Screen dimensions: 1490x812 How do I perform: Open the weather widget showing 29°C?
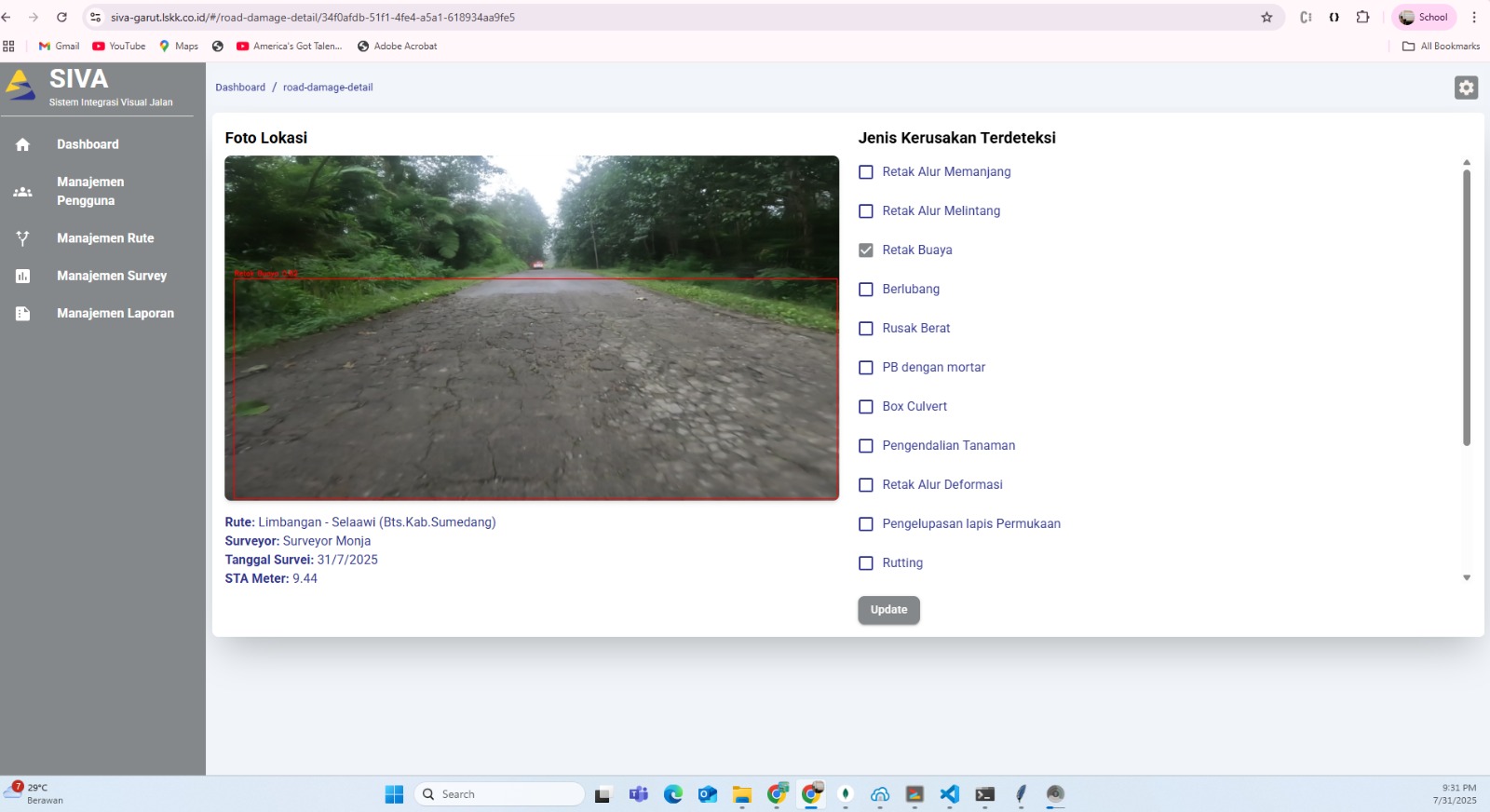(34, 793)
